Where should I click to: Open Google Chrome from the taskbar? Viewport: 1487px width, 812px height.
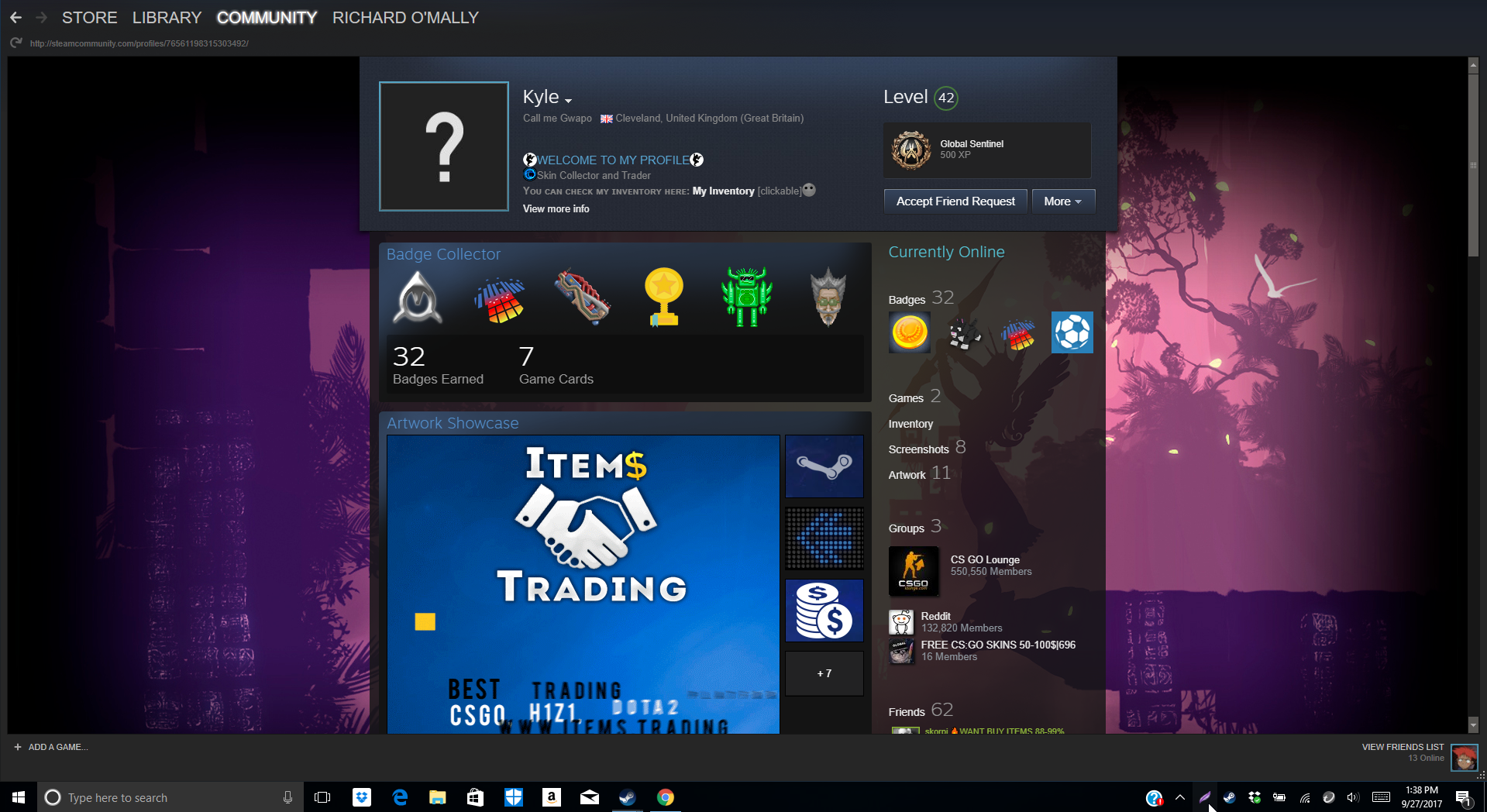coord(665,797)
